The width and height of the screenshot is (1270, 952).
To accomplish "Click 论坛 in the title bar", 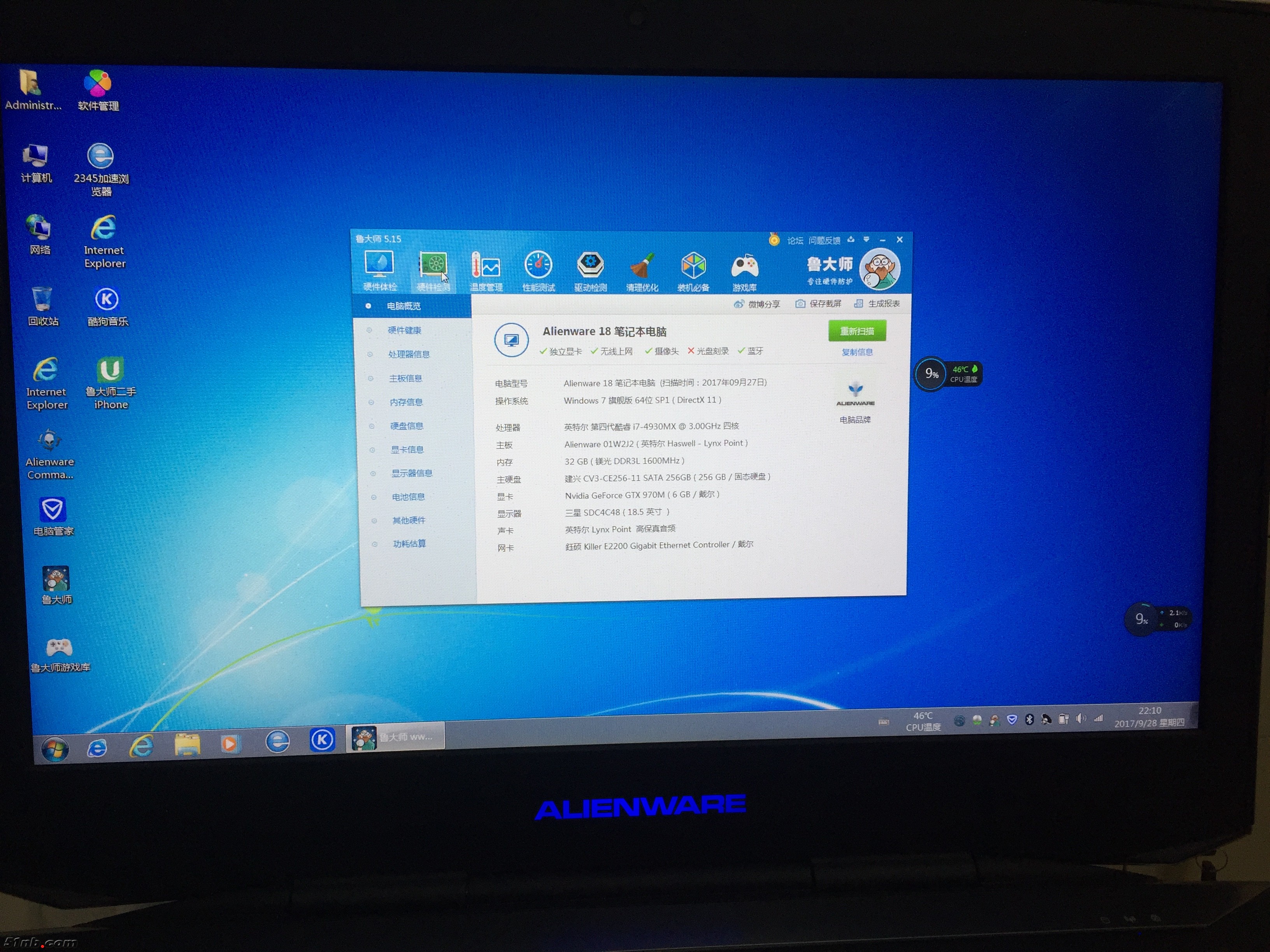I will (795, 240).
